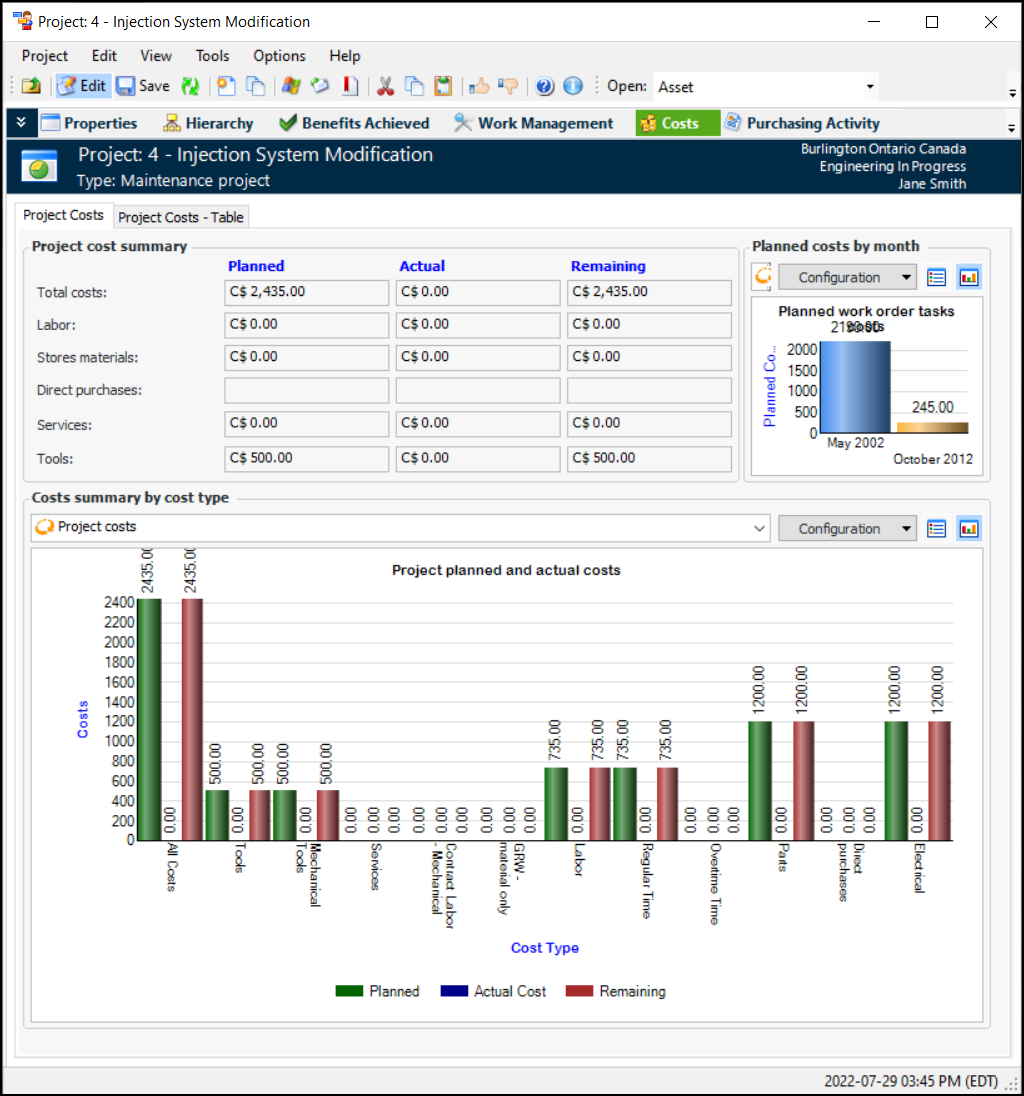The width and height of the screenshot is (1024, 1096).
Task: Click the empty Planned Direct purchases field
Action: (306, 391)
